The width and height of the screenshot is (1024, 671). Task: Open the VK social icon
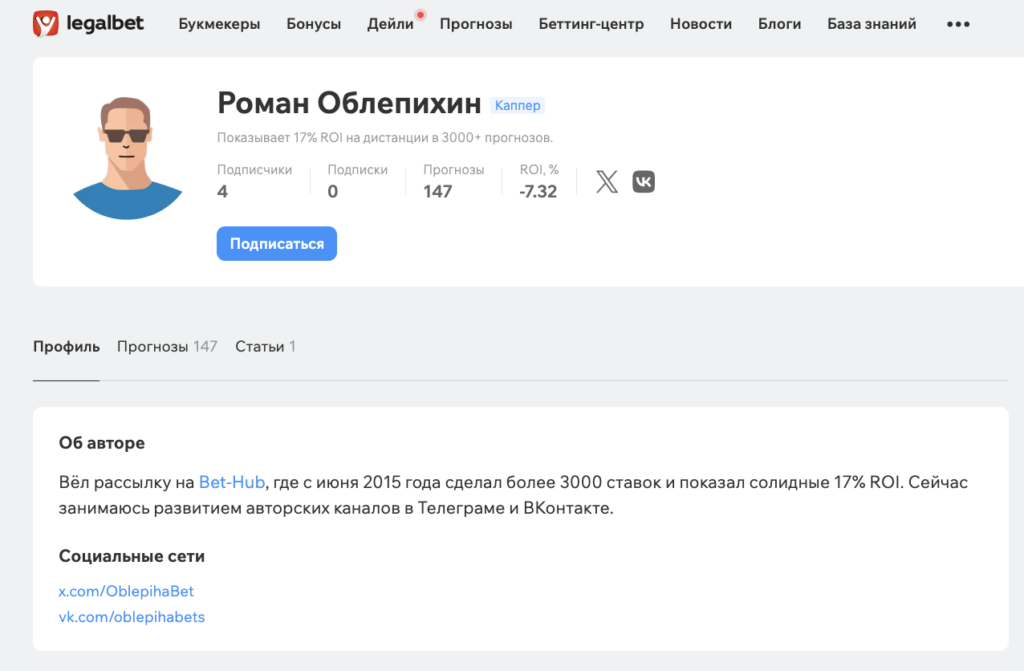[x=643, y=182]
